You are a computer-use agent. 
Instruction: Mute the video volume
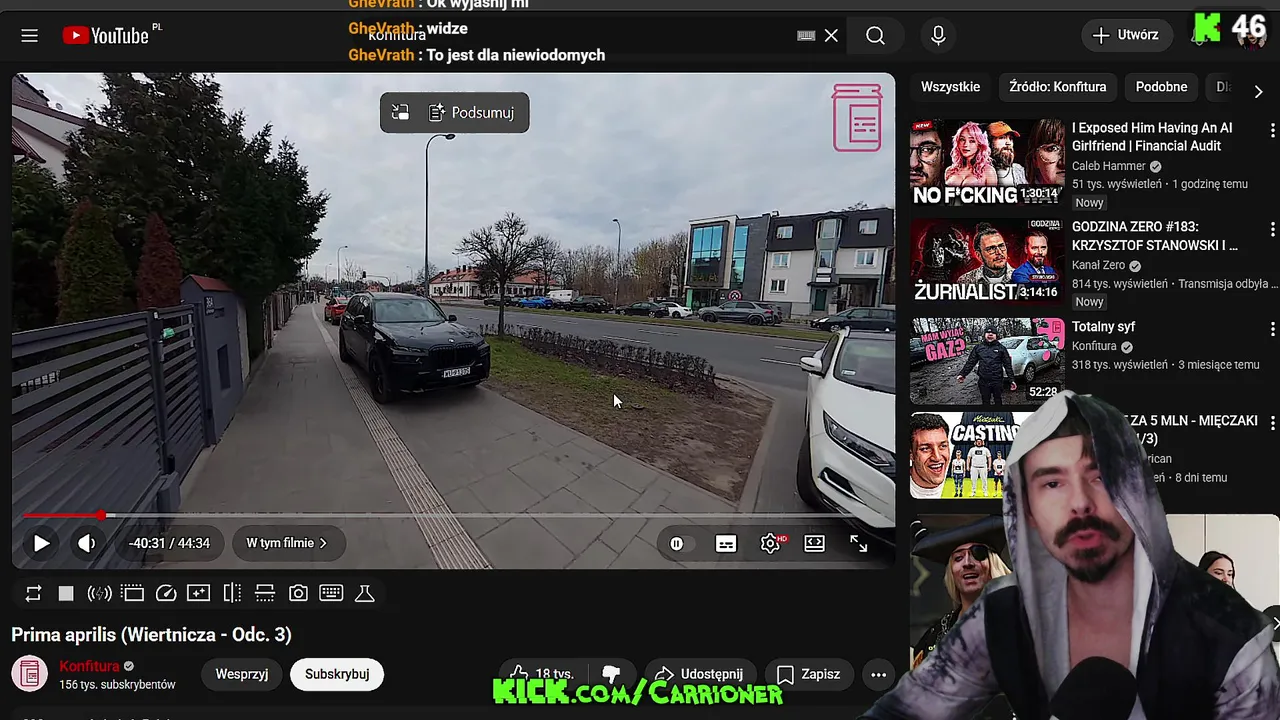pyautogui.click(x=87, y=543)
